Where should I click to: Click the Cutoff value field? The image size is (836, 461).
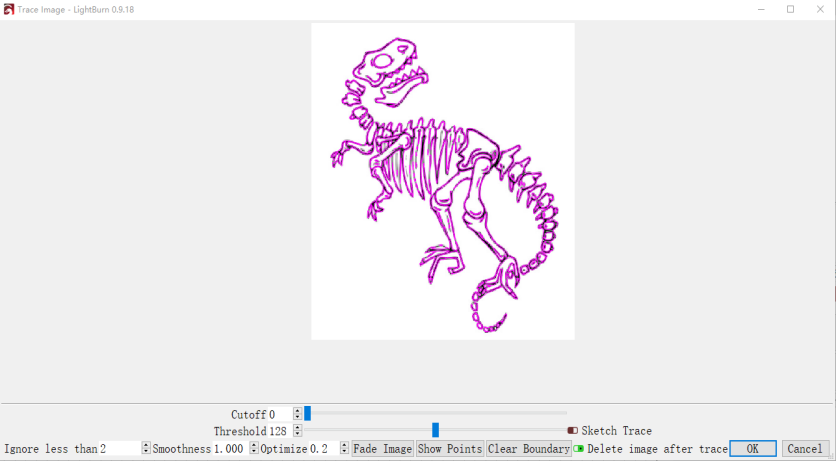[280, 414]
